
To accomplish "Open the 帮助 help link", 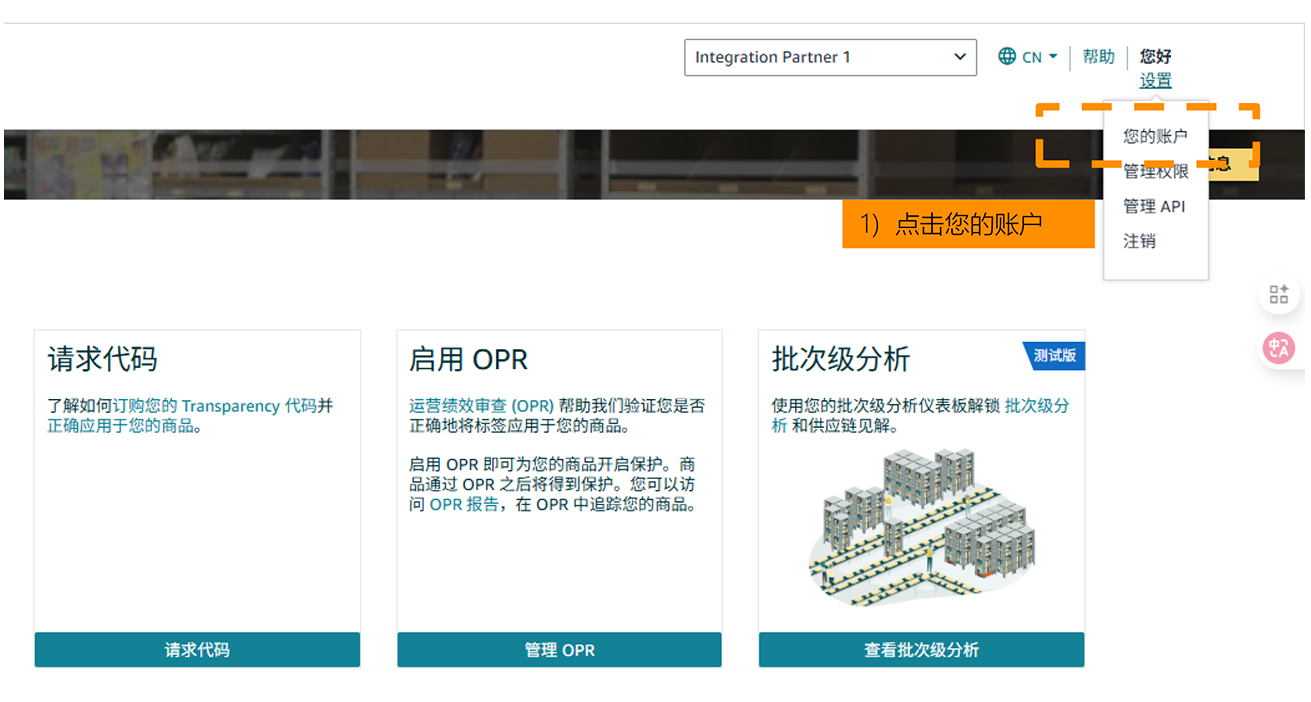I will [x=1098, y=56].
